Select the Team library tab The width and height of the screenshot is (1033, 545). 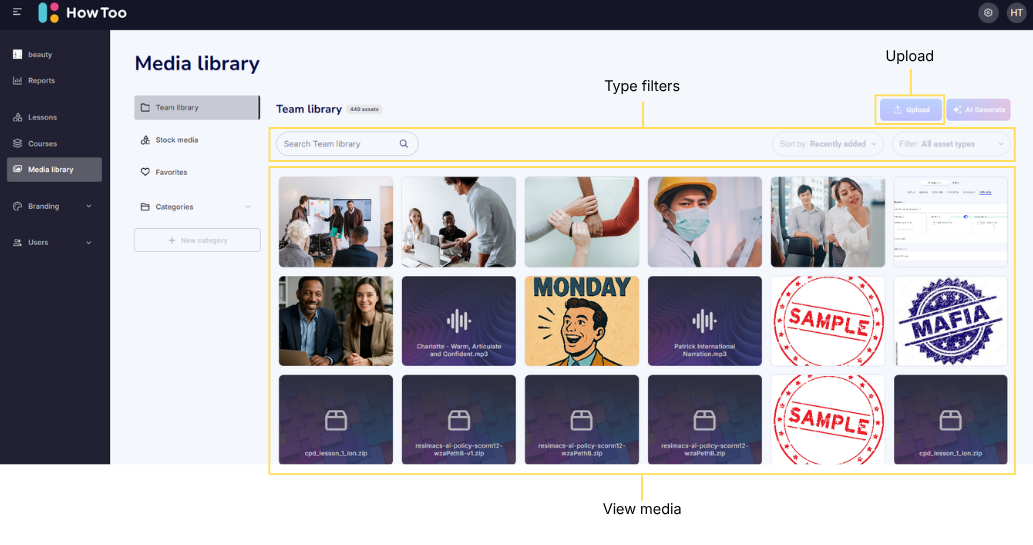coord(196,107)
